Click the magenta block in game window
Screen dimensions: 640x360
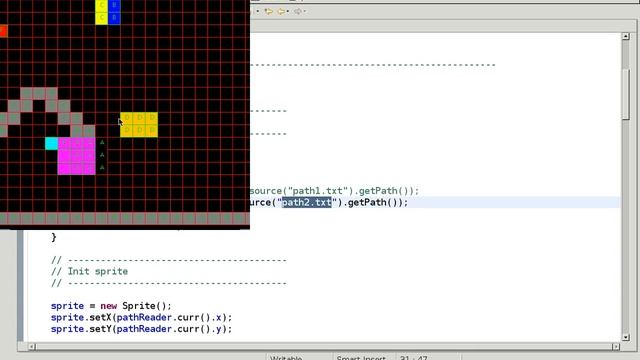point(77,156)
